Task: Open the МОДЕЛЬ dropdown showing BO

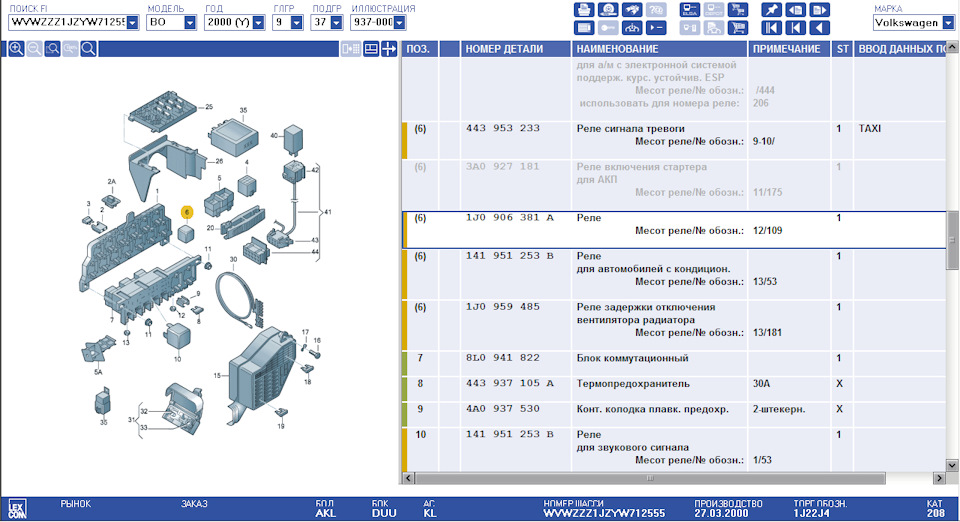Action: (x=190, y=23)
